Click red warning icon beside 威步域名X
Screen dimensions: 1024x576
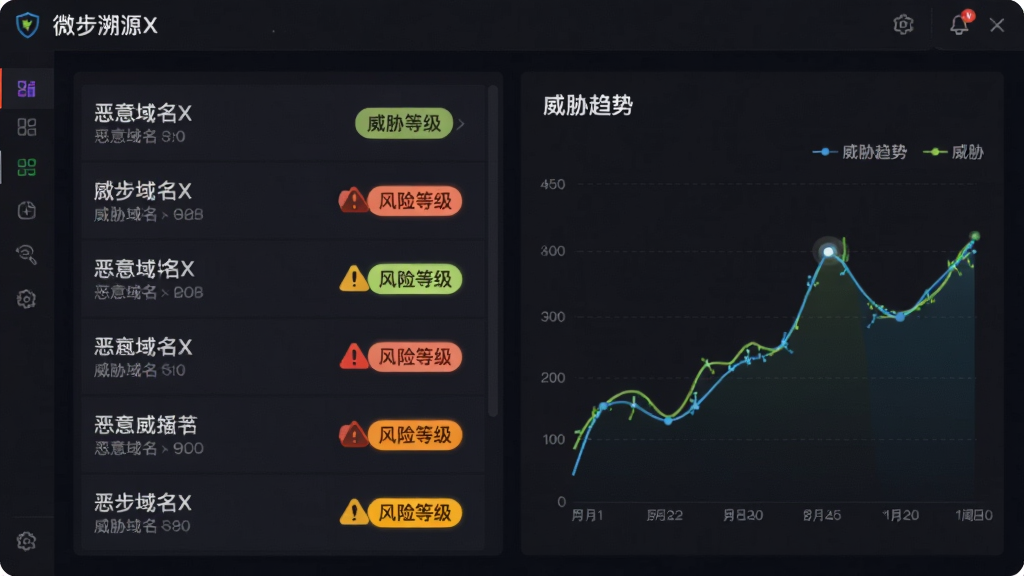353,200
